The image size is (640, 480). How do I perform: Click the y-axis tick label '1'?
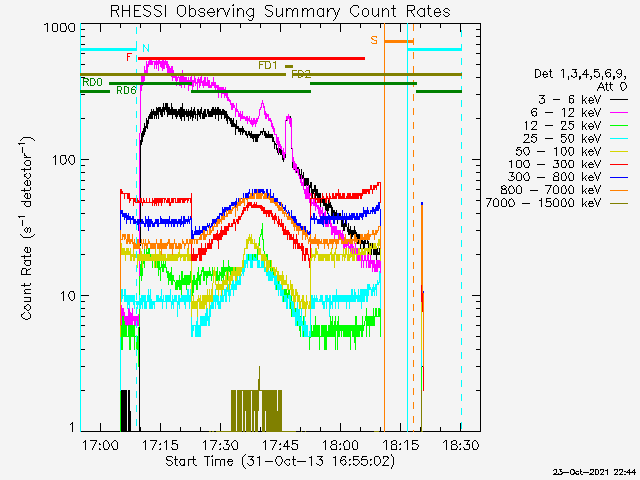[72, 427]
